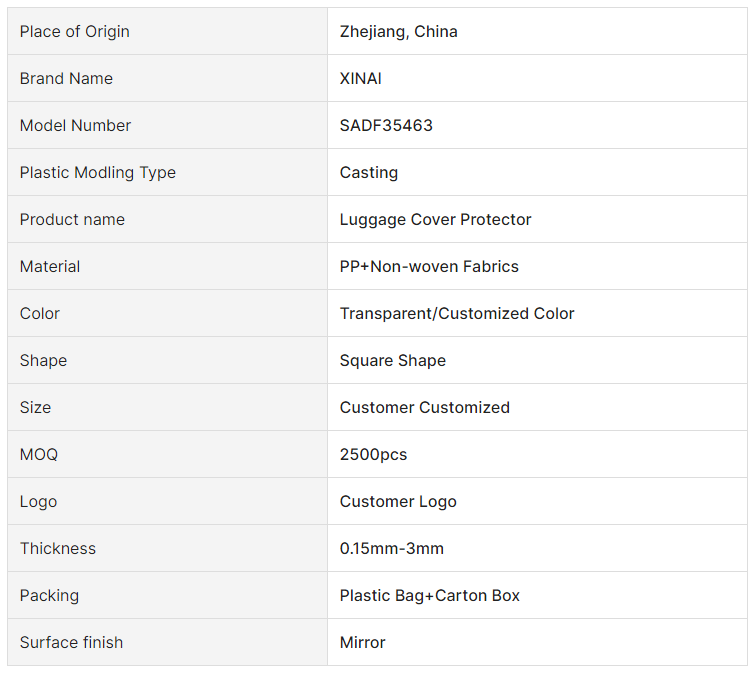Viewport: 754px width, 675px height.
Task: Select the 'Square Shape' value
Action: (x=393, y=361)
